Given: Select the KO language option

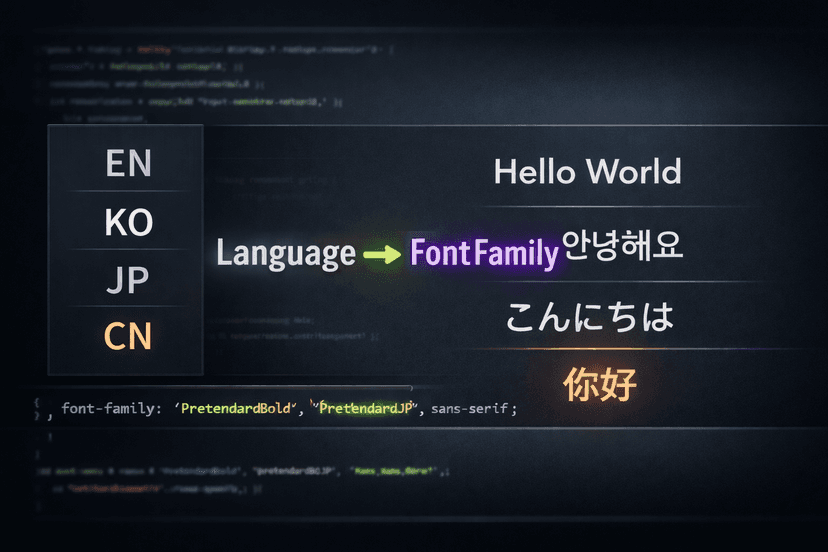Looking at the screenshot, I should 128,222.
